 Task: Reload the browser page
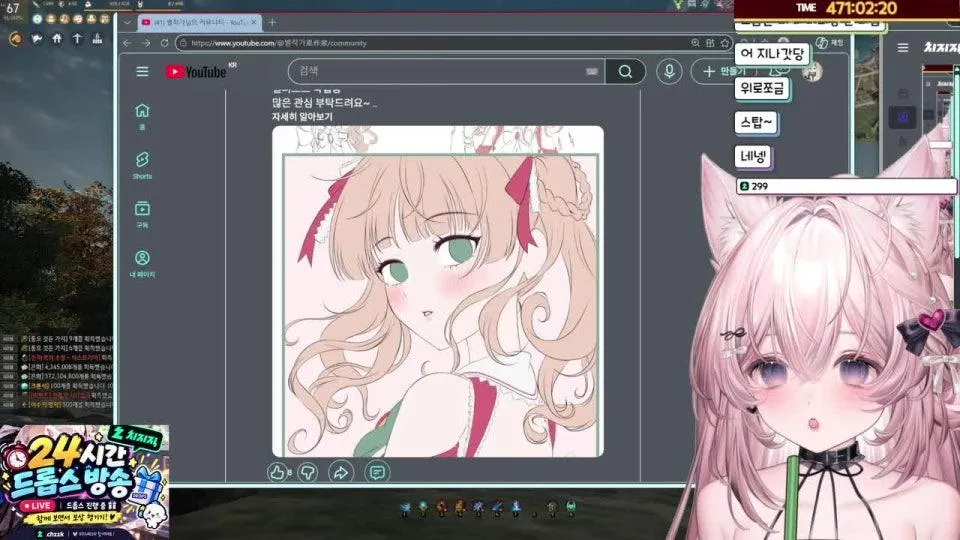(x=164, y=43)
